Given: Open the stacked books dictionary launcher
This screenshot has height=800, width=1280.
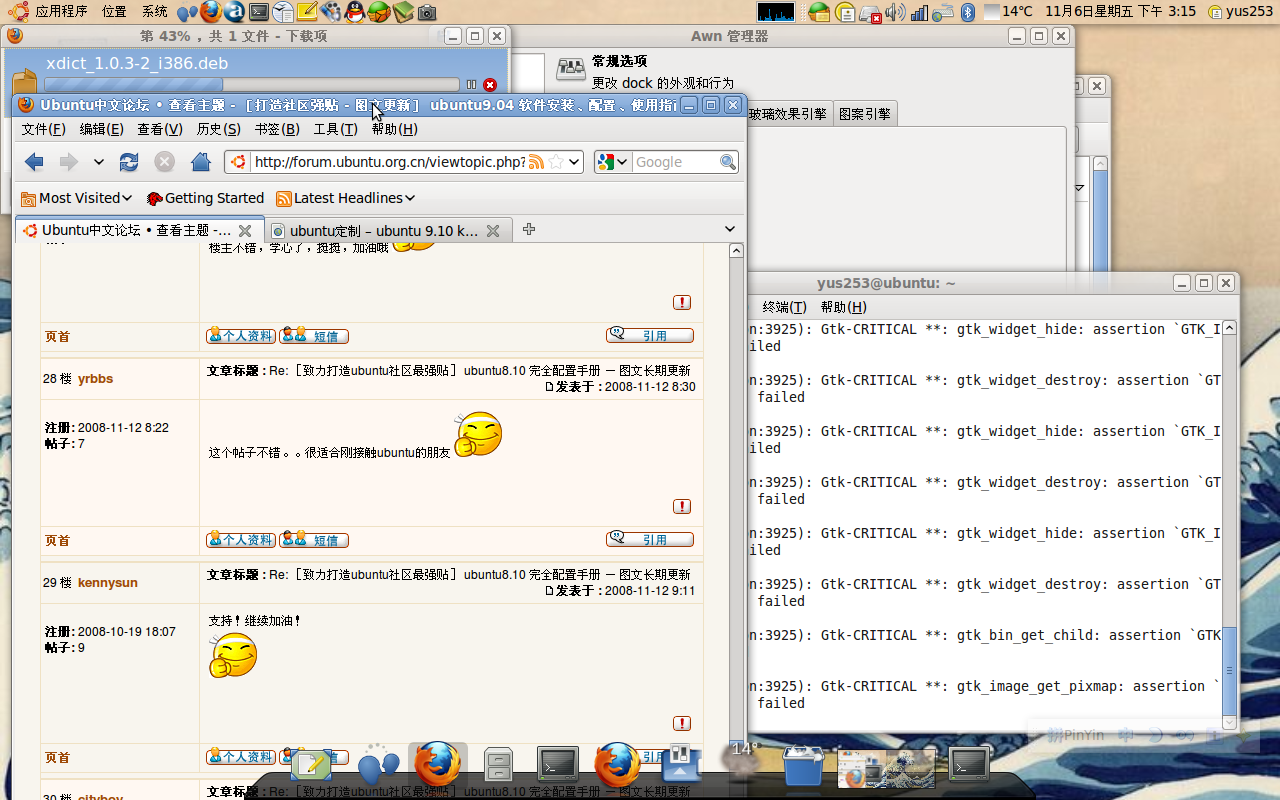Looking at the screenshot, I should click(403, 12).
